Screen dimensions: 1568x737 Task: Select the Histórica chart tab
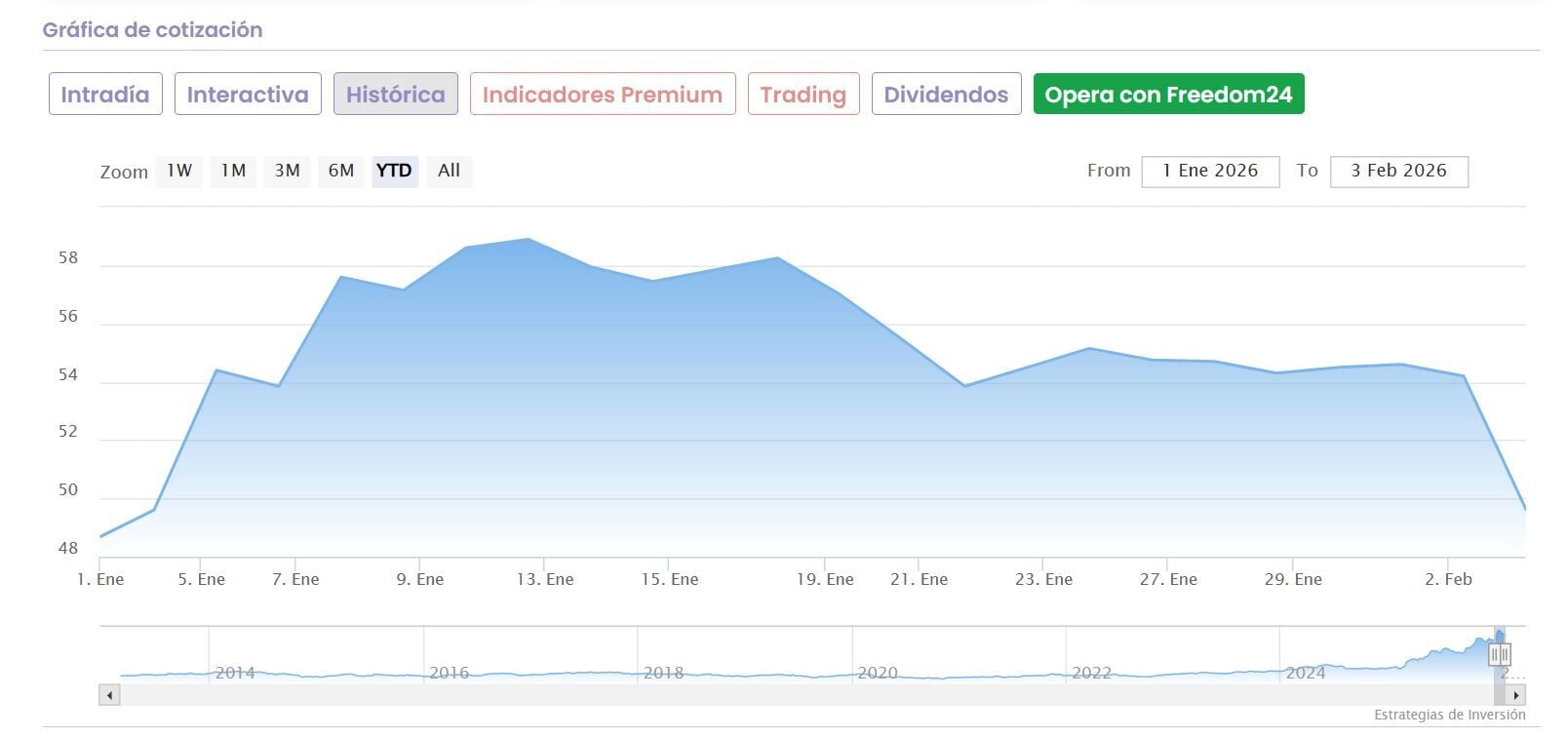396,95
